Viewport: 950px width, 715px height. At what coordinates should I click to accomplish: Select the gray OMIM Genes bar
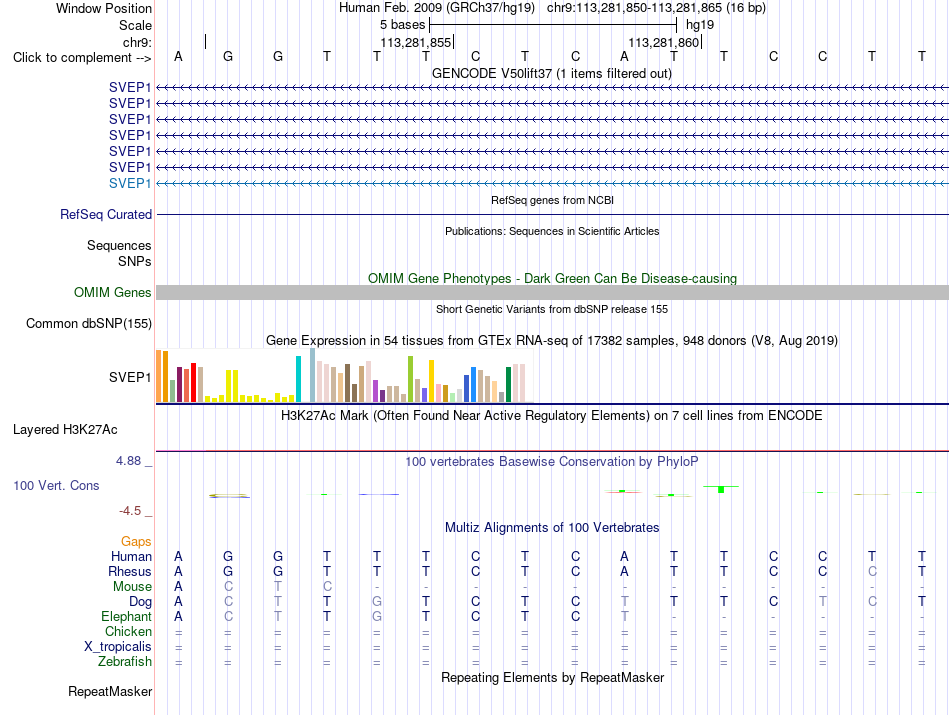point(553,293)
